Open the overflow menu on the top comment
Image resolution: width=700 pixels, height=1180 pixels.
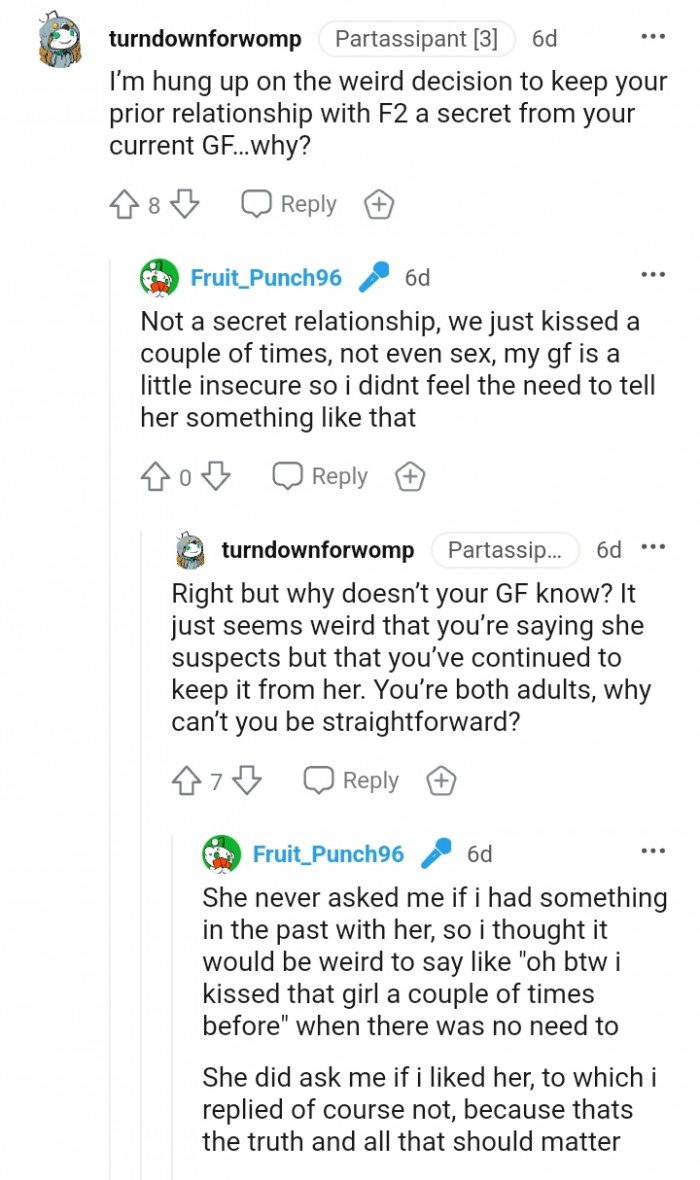[x=653, y=36]
